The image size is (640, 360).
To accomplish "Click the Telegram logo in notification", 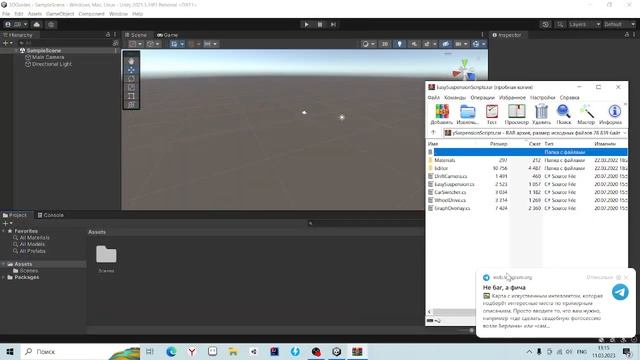I will coord(620,292).
